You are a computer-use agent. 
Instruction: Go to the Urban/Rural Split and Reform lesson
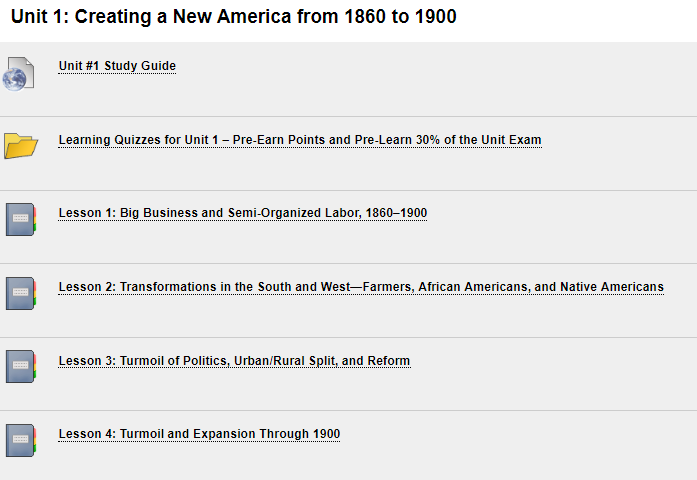coord(234,361)
